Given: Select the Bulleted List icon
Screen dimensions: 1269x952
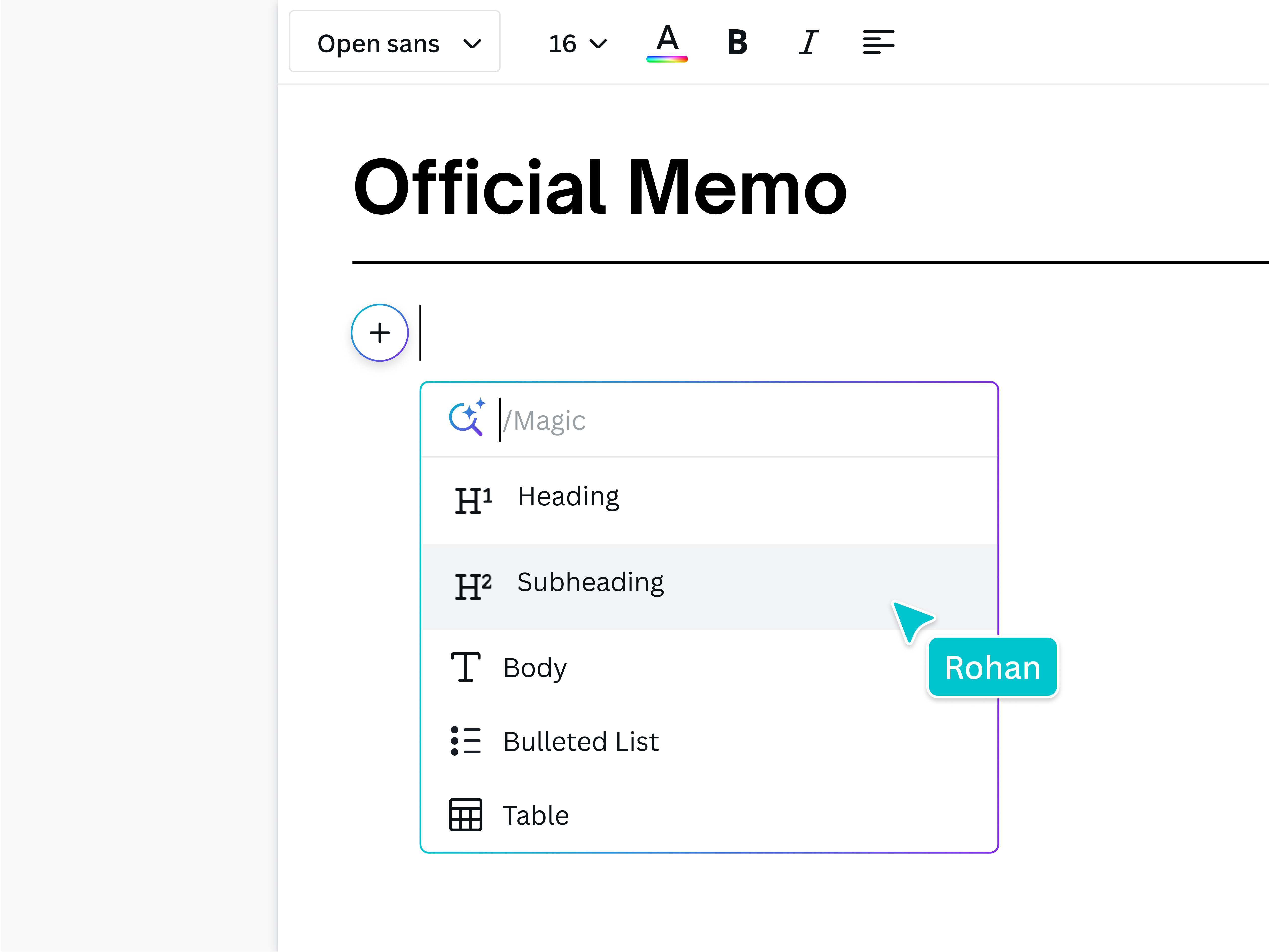Looking at the screenshot, I should click(465, 742).
